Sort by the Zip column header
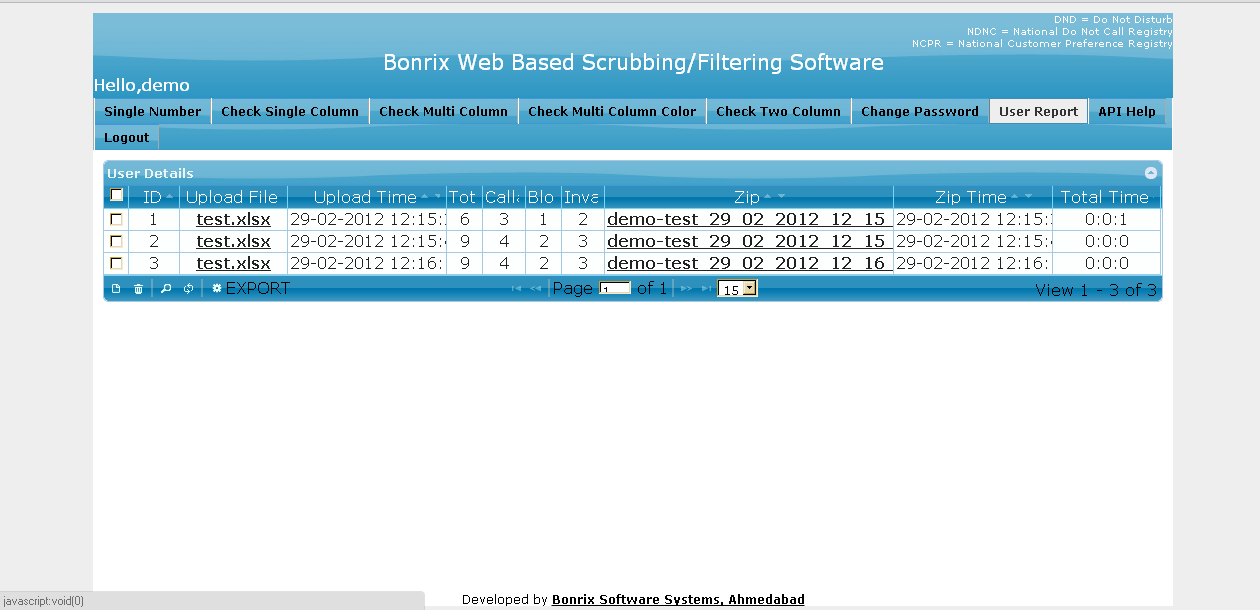This screenshot has height=610, width=1260. [748, 197]
